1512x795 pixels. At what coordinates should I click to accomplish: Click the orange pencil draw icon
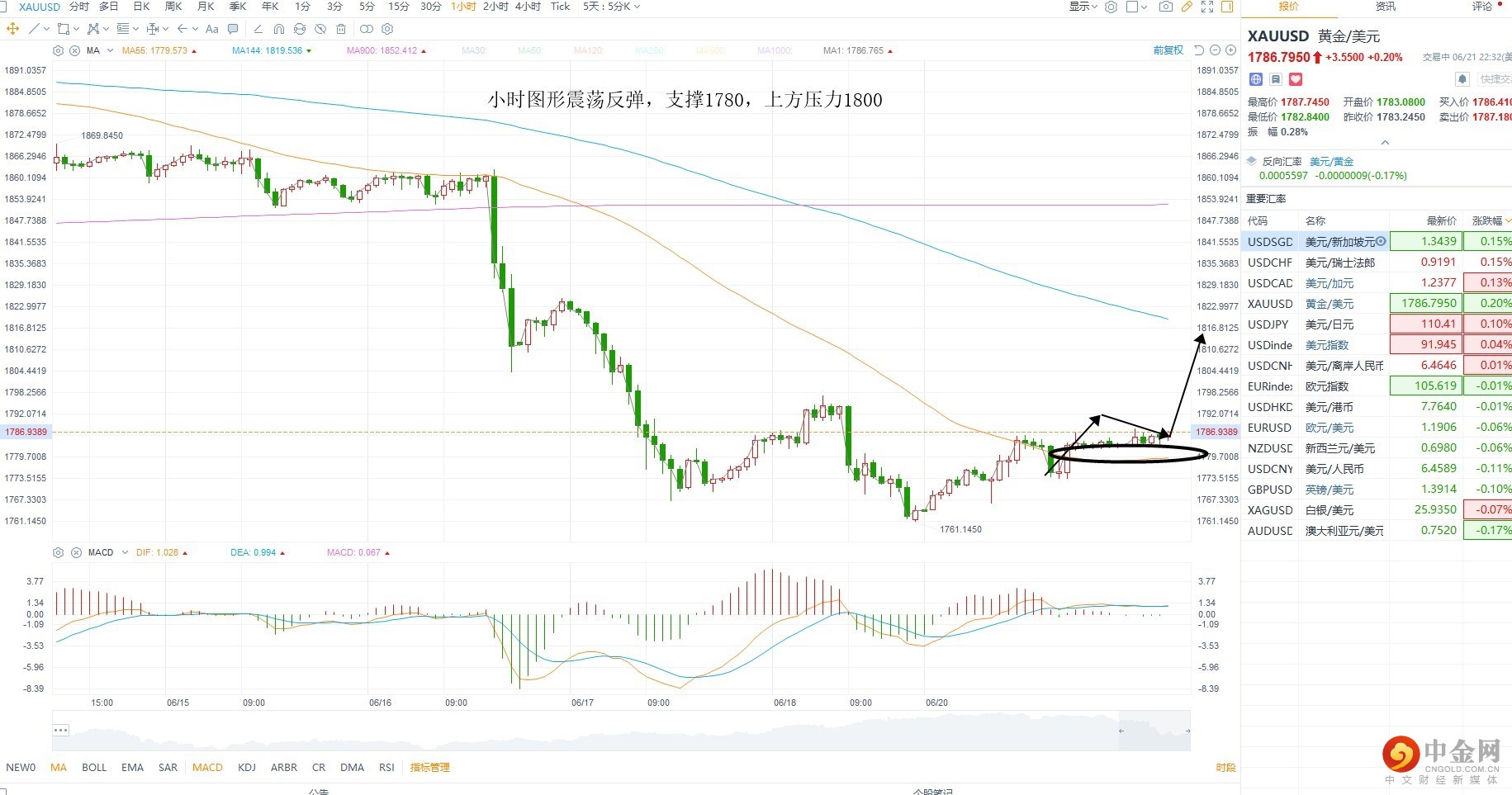1187,7
